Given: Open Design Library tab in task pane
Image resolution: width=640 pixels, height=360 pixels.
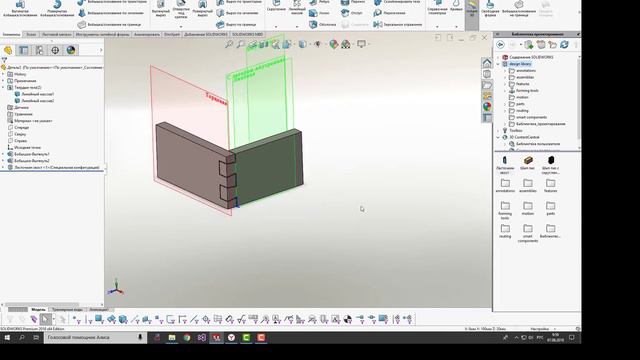Looking at the screenshot, I should point(487,74).
